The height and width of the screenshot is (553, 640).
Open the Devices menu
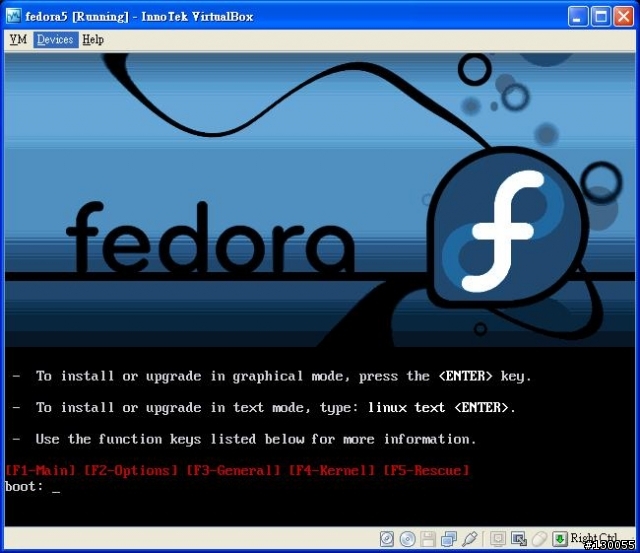click(x=56, y=40)
